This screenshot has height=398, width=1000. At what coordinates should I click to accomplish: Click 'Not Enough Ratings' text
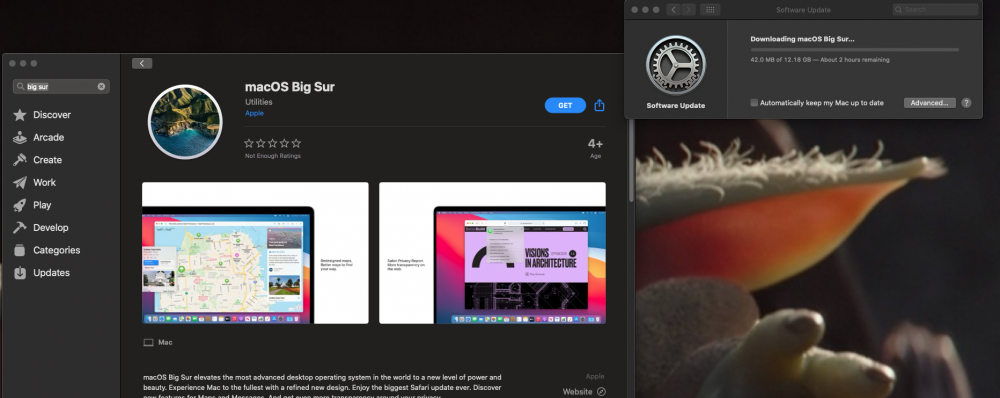(x=272, y=156)
